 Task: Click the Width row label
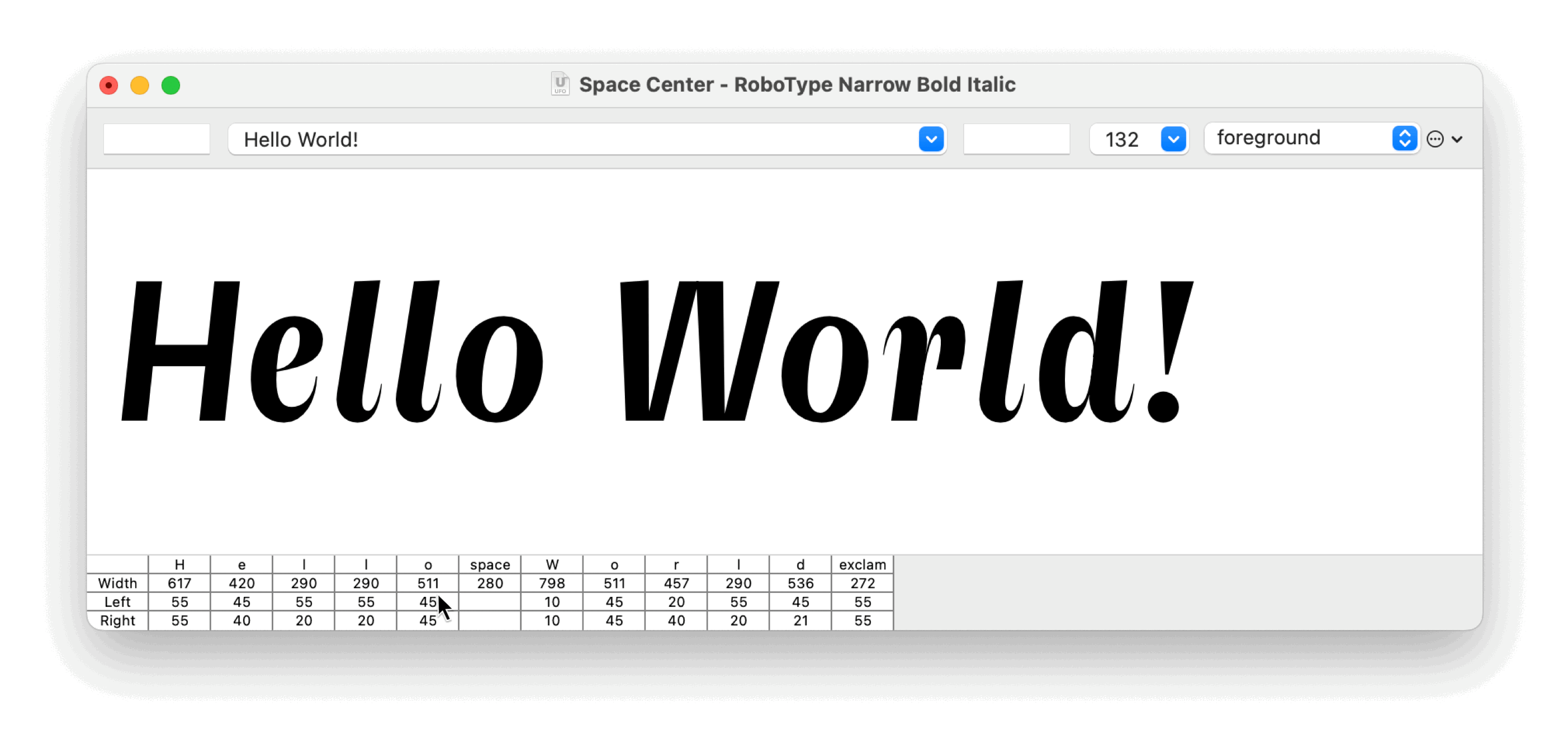117,583
